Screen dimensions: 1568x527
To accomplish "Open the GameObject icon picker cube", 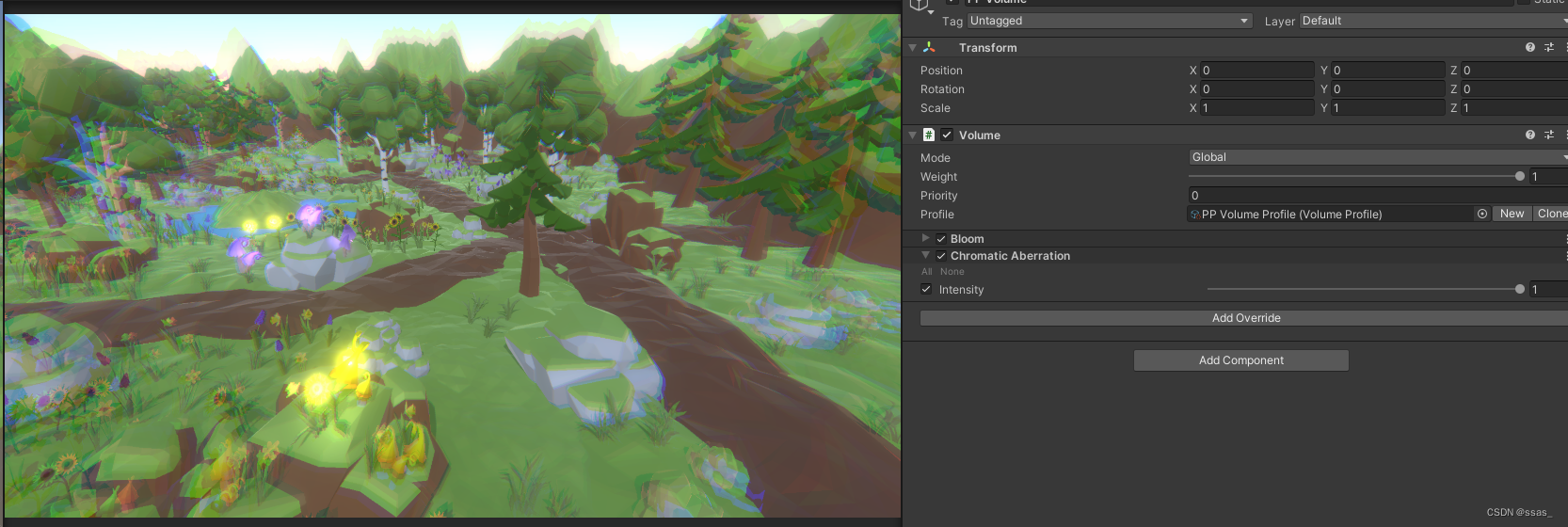I will click(x=920, y=5).
